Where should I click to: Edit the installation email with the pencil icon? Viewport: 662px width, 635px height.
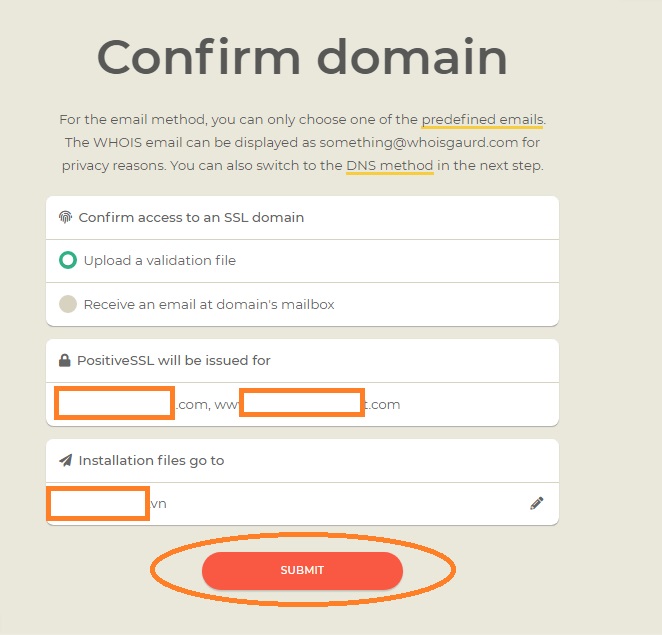click(537, 503)
